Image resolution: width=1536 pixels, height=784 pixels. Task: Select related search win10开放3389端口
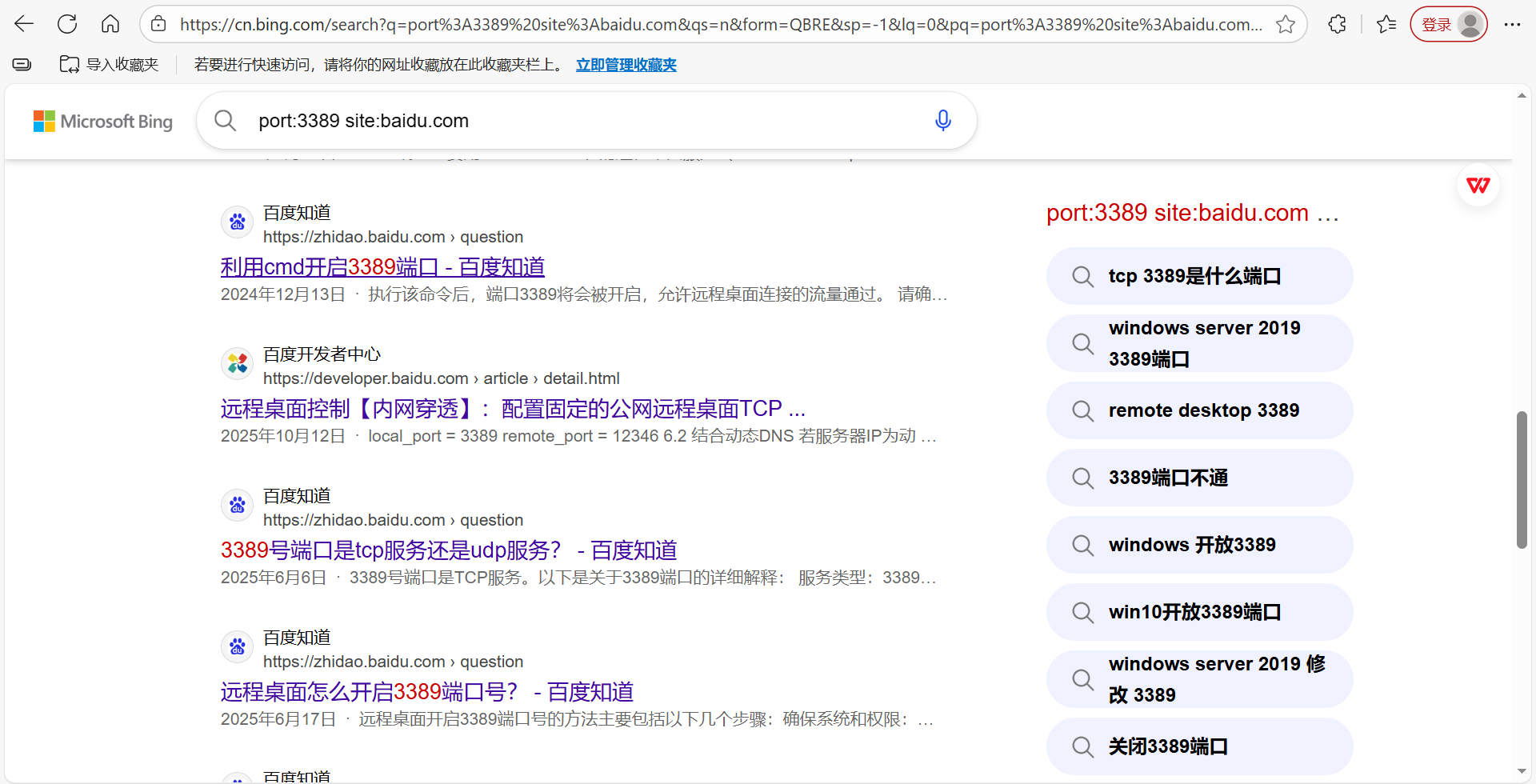click(1199, 612)
